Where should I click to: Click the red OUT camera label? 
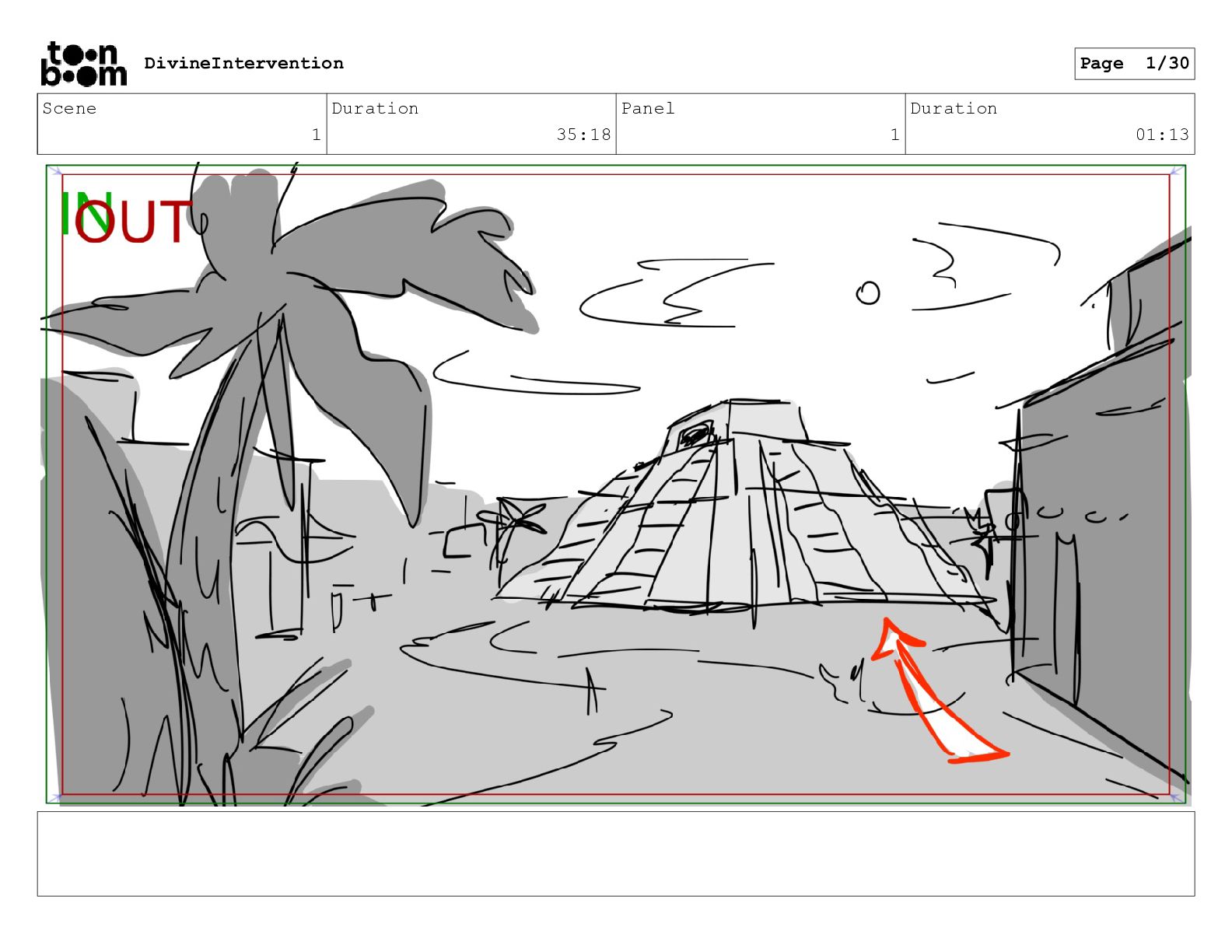[134, 222]
